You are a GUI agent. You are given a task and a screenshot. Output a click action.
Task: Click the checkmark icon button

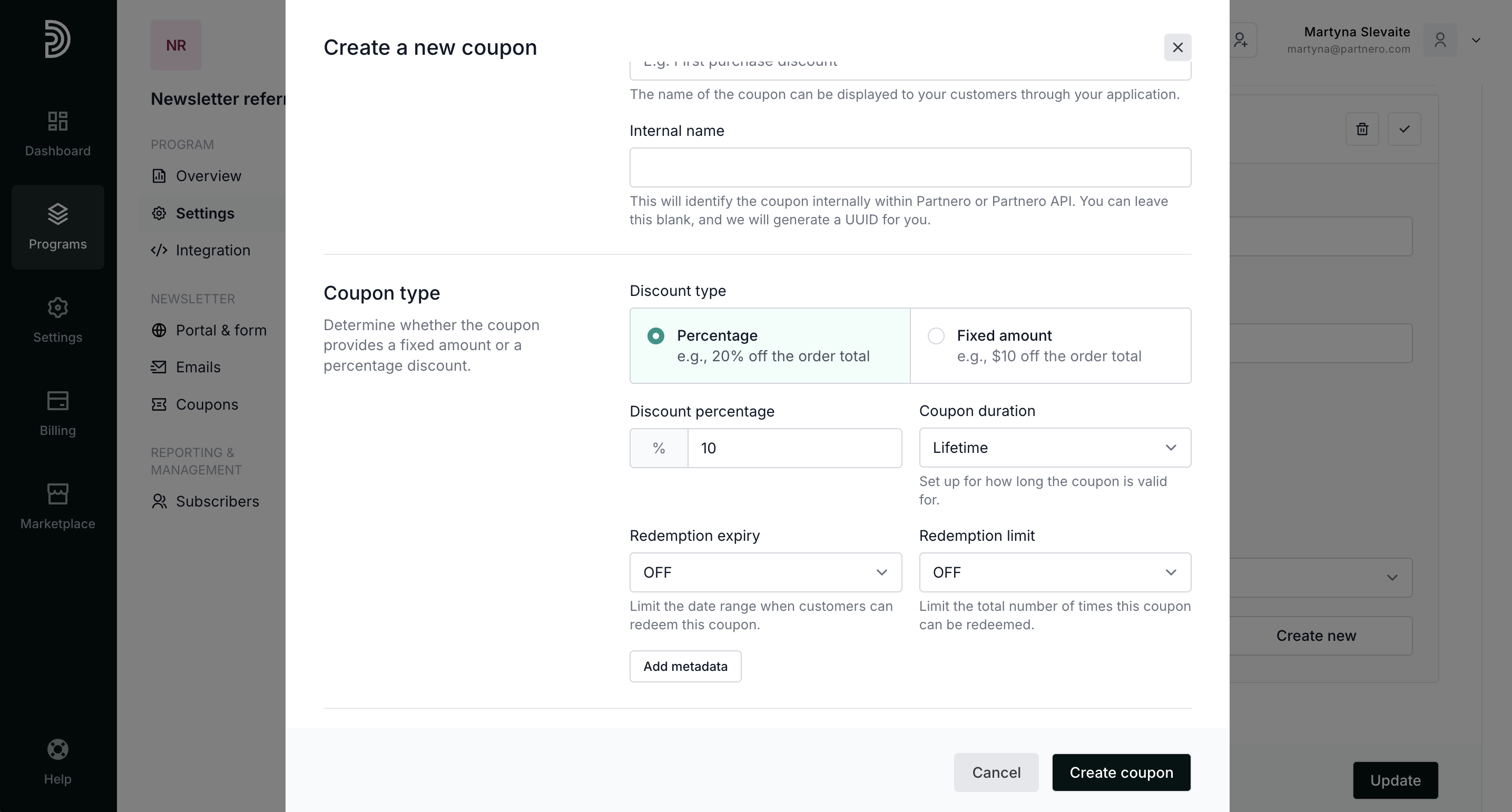pos(1404,129)
